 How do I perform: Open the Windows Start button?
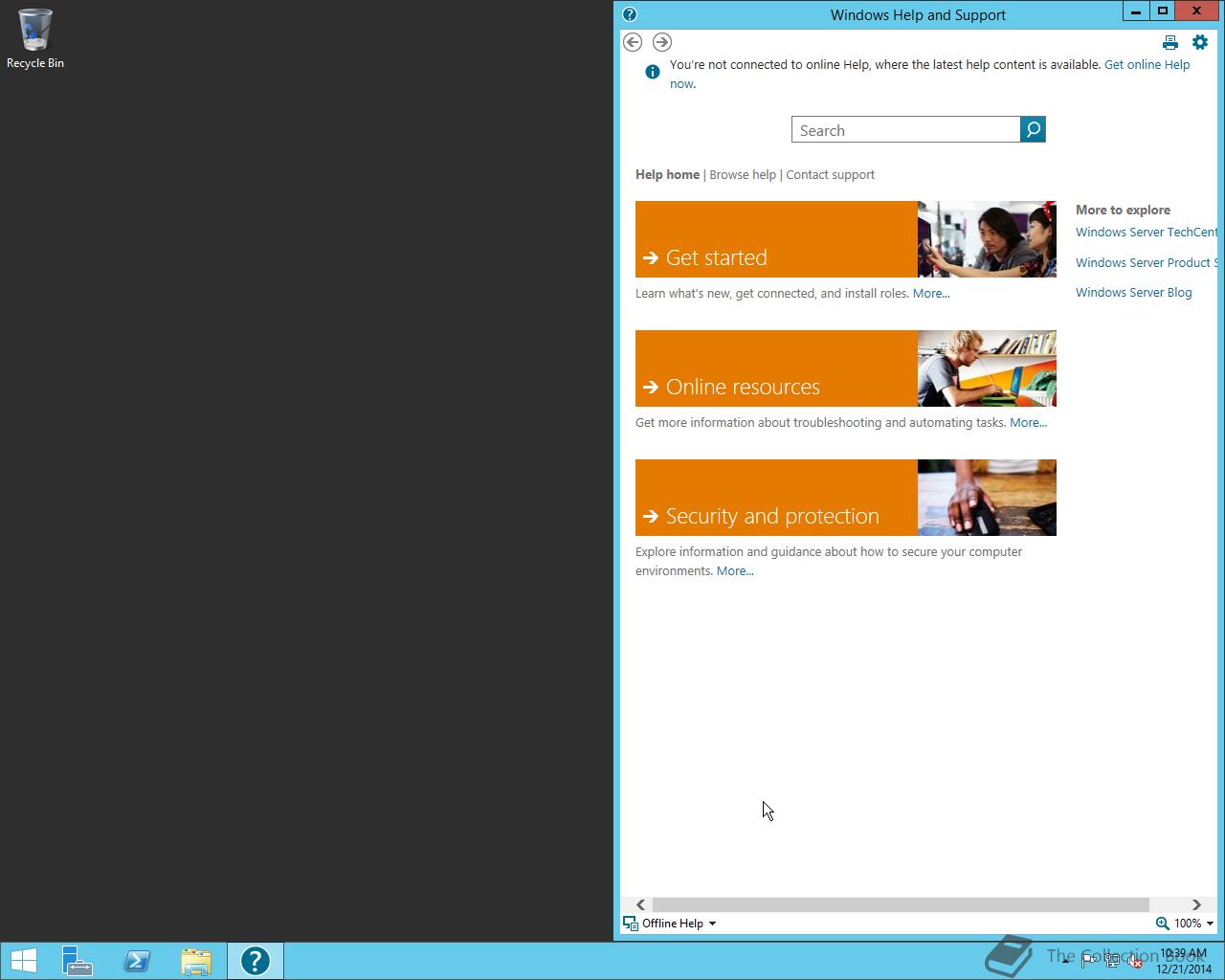point(24,961)
